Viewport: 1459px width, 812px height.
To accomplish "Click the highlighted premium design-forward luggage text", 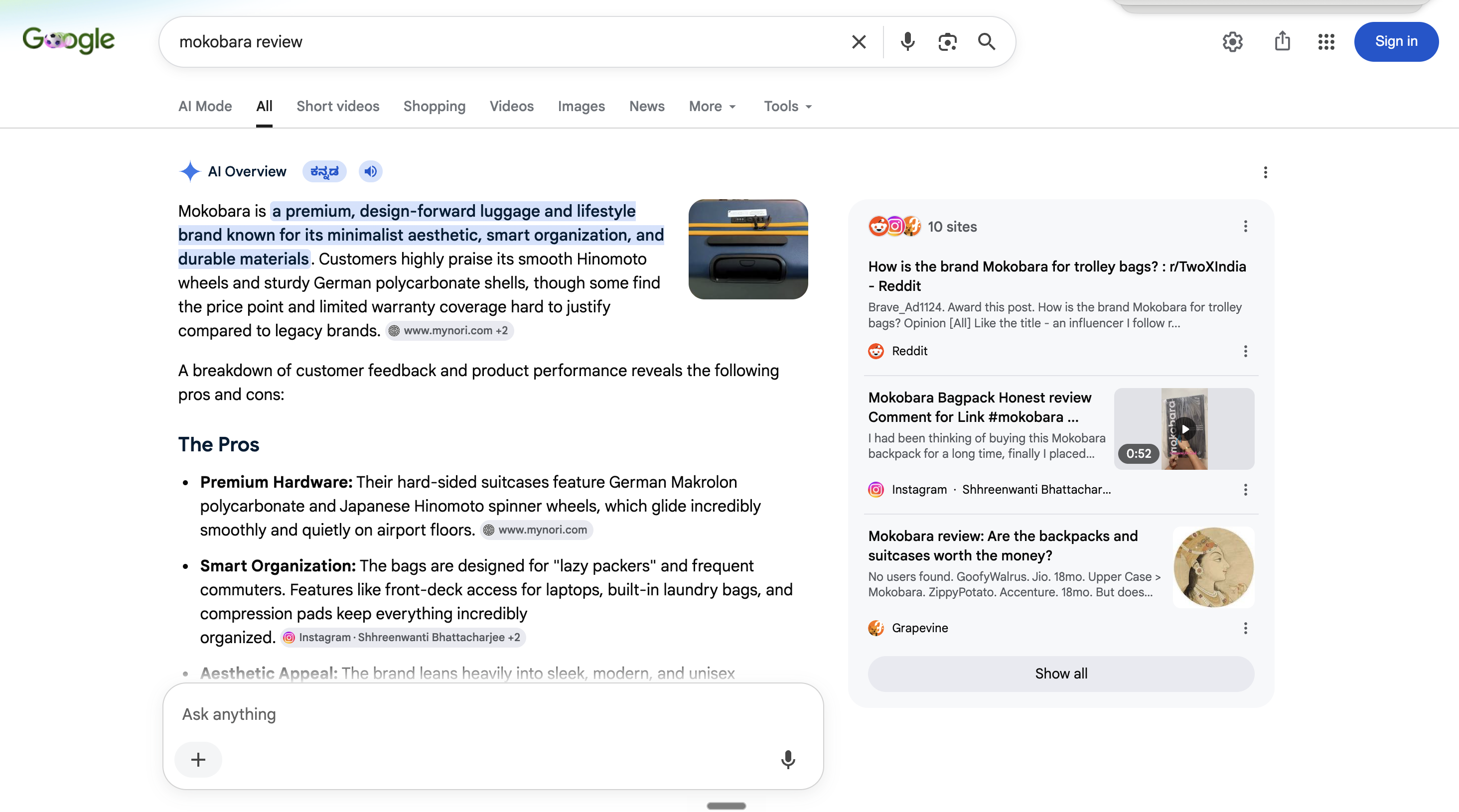I will pos(421,235).
